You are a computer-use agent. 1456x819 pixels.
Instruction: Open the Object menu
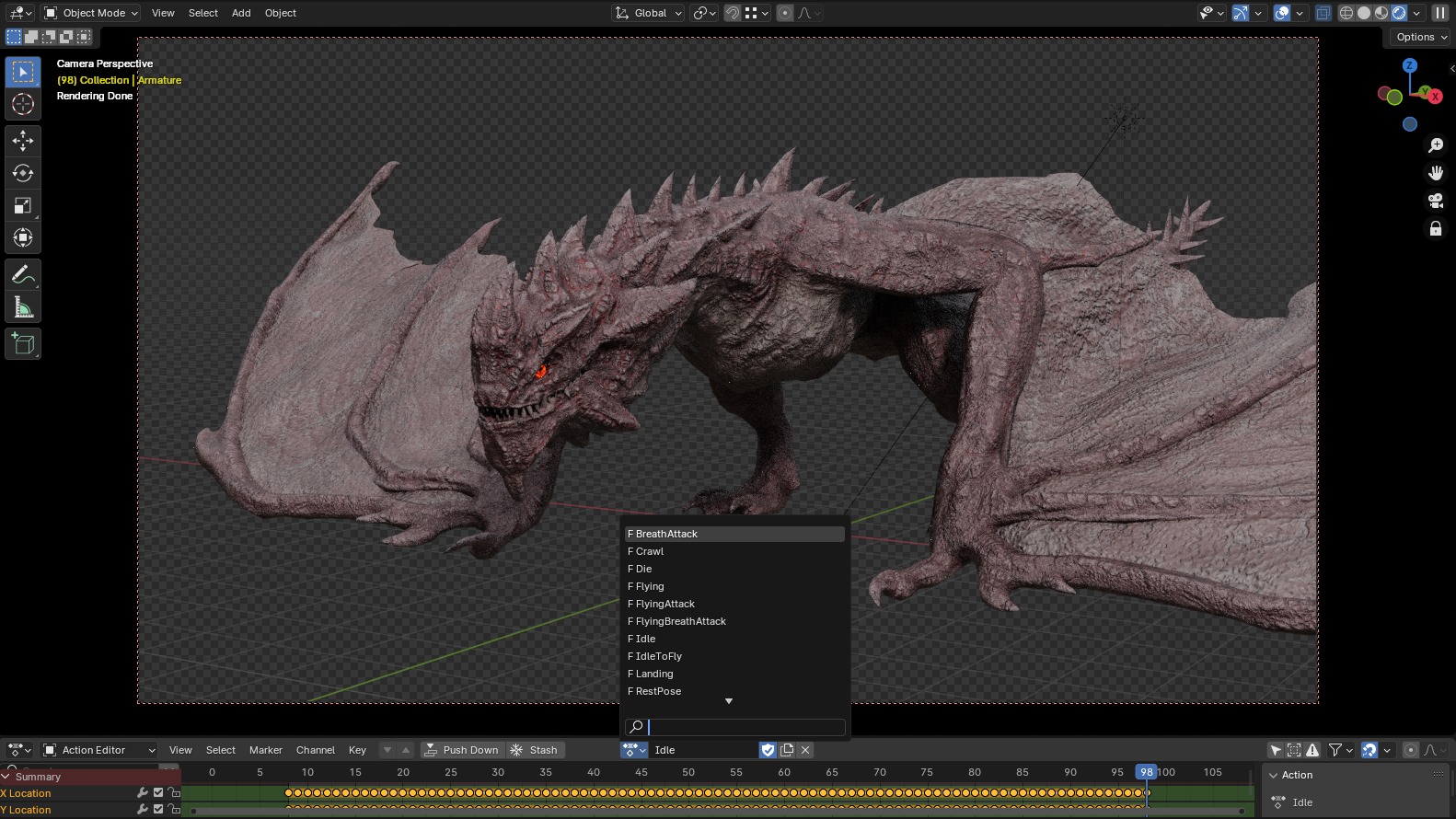281,13
